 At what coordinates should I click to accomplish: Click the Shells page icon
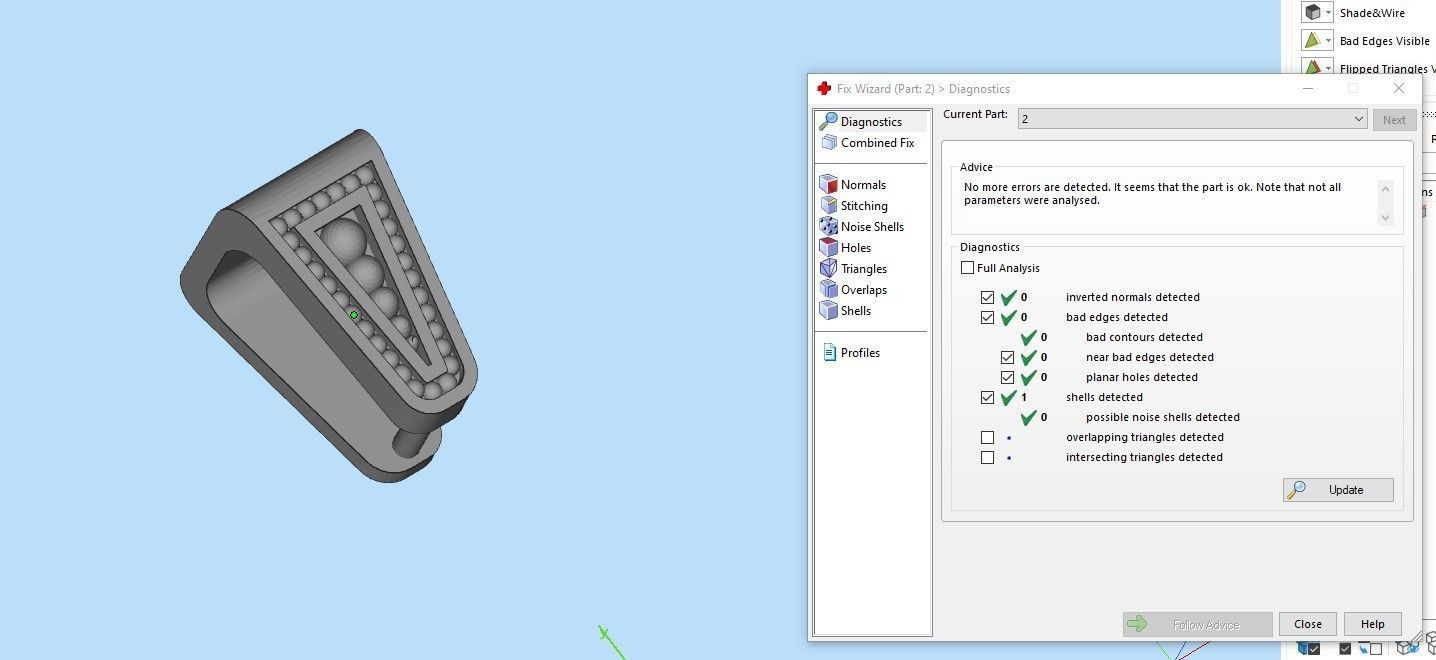(828, 311)
